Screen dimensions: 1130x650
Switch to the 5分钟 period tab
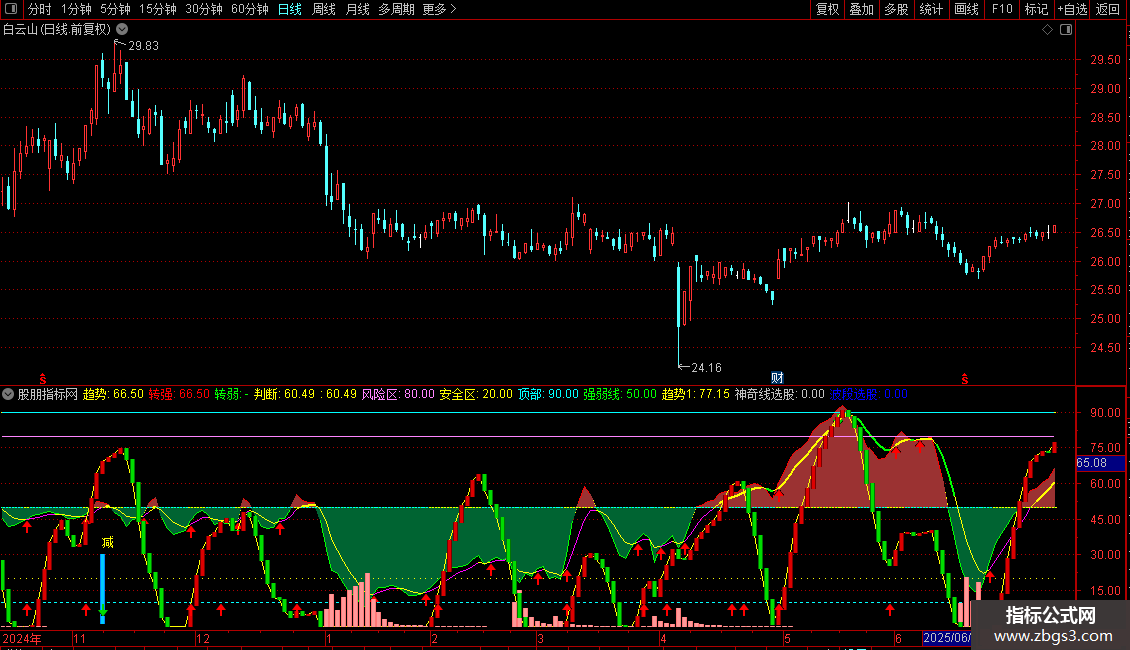coord(115,9)
